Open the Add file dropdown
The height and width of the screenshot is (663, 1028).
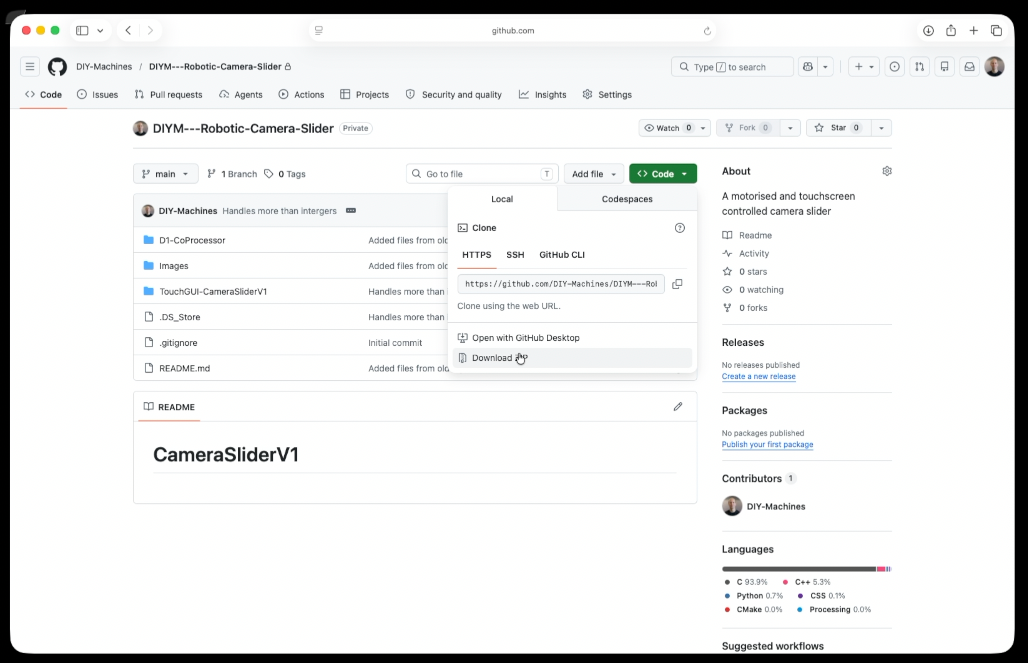[x=593, y=174]
